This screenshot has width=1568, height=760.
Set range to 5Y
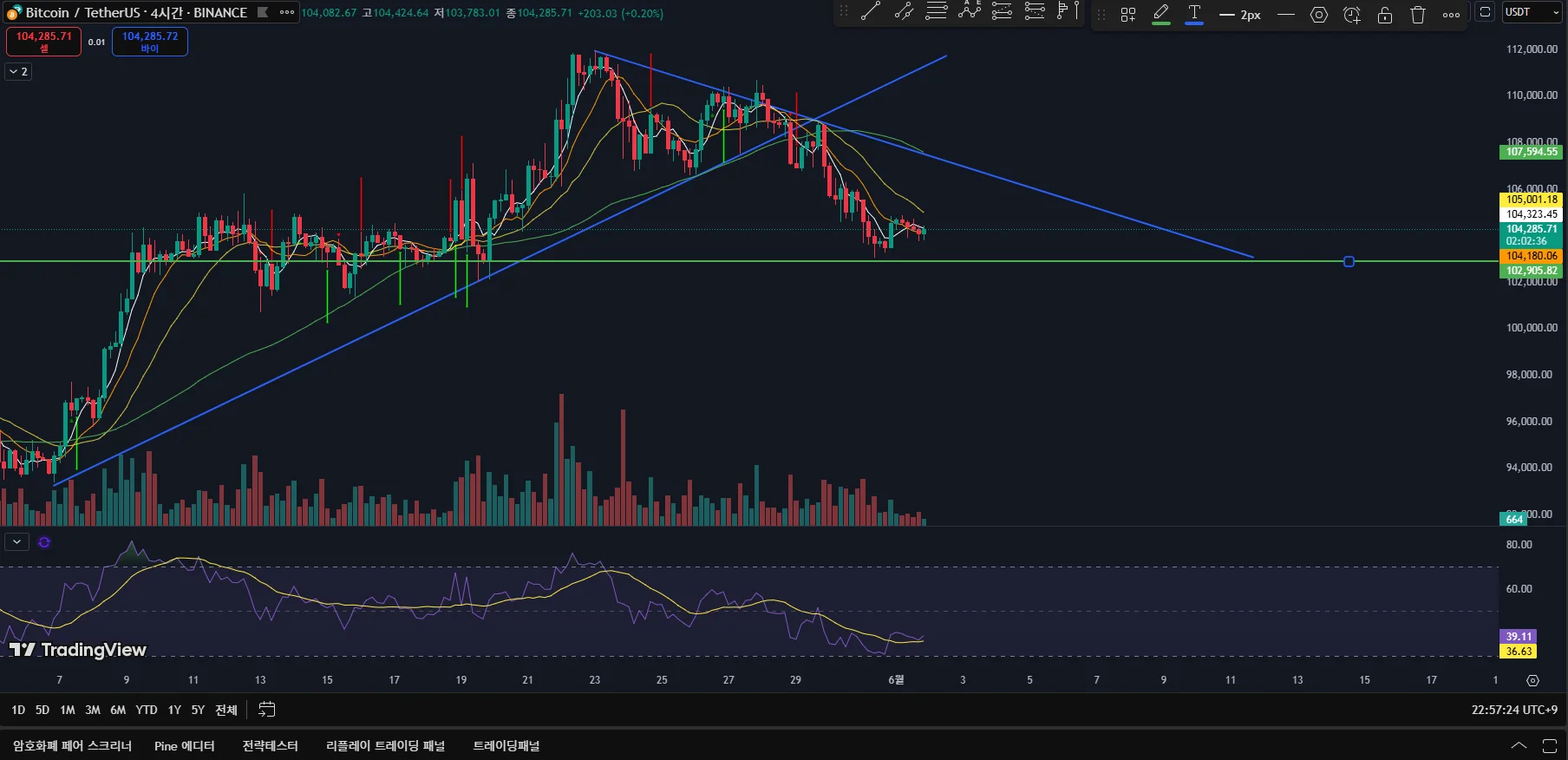tap(198, 710)
